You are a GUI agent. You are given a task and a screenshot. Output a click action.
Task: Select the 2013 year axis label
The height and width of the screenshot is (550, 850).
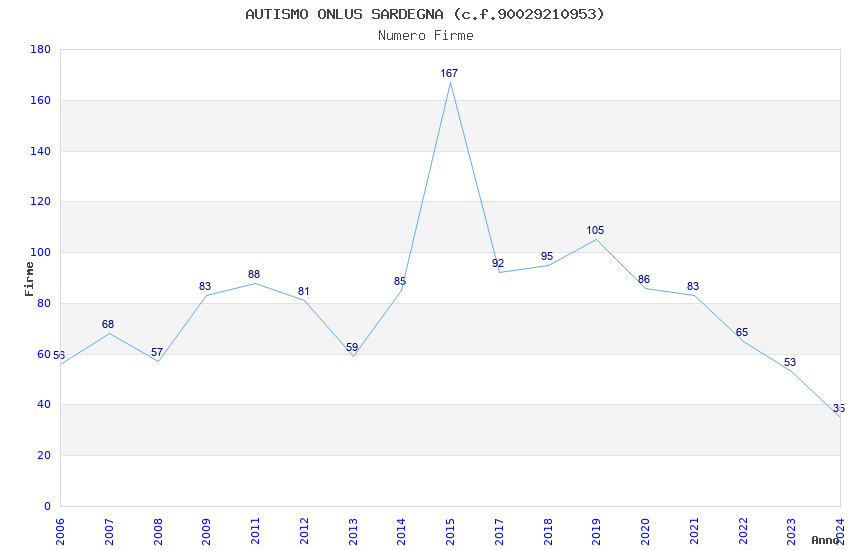pyautogui.click(x=353, y=532)
